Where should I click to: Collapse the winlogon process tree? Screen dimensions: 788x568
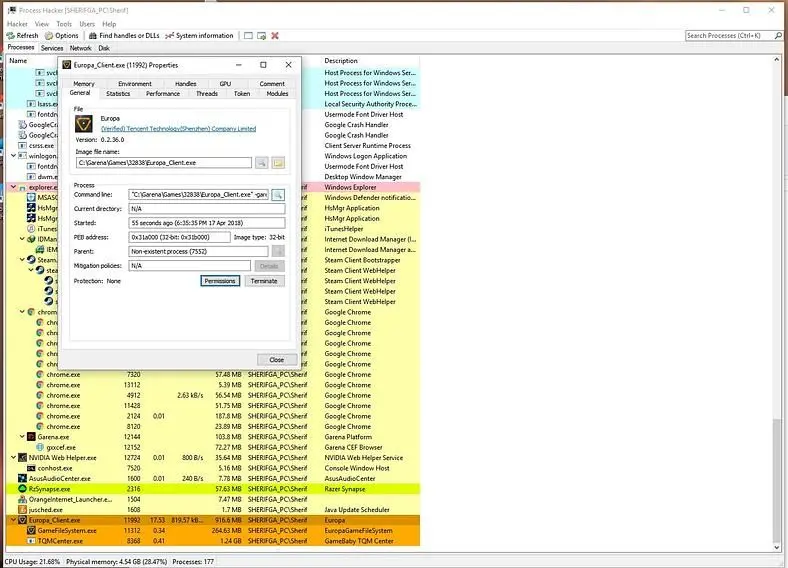pyautogui.click(x=14, y=156)
